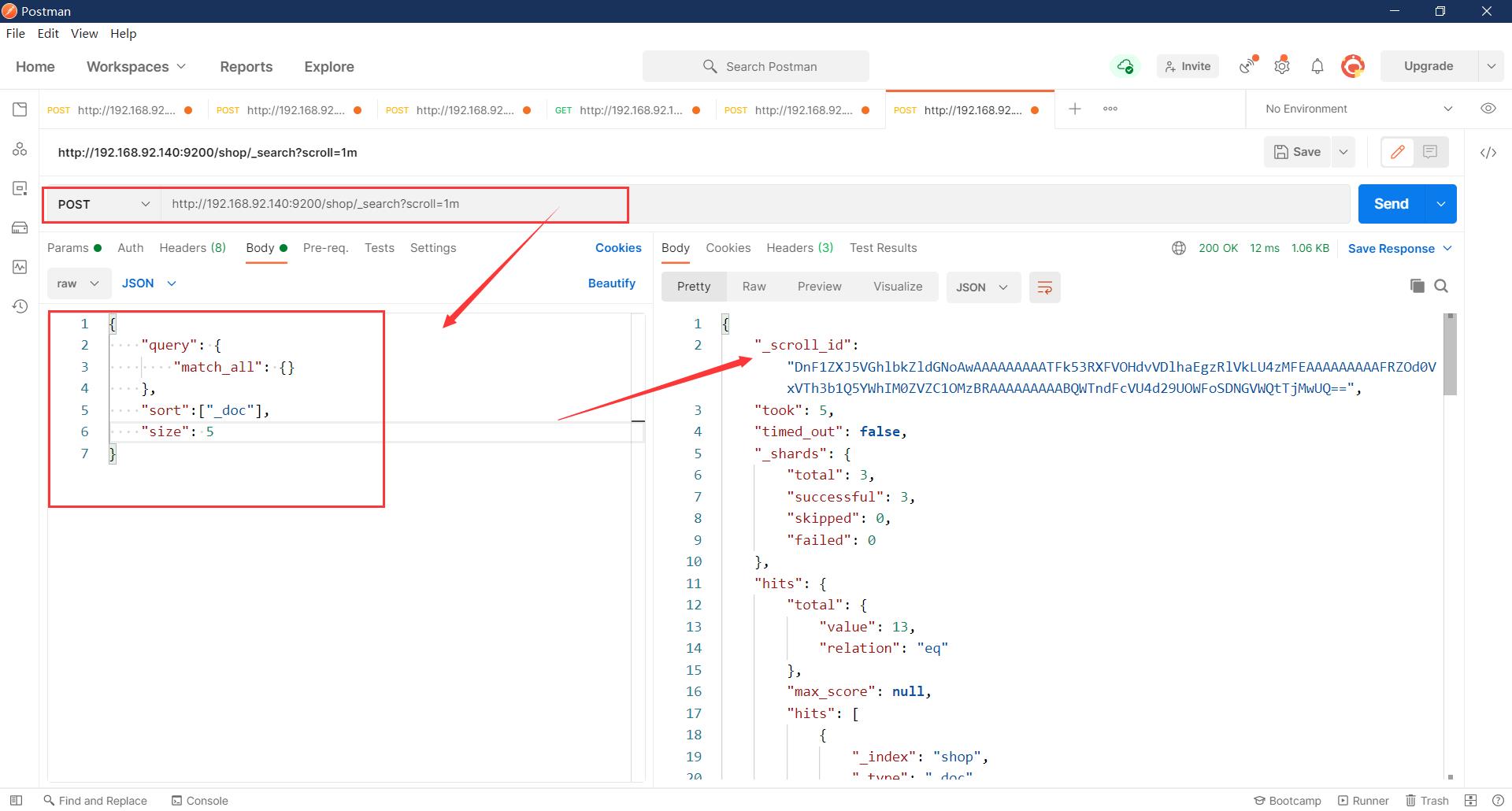
Task: Open the Console
Action: pos(200,800)
